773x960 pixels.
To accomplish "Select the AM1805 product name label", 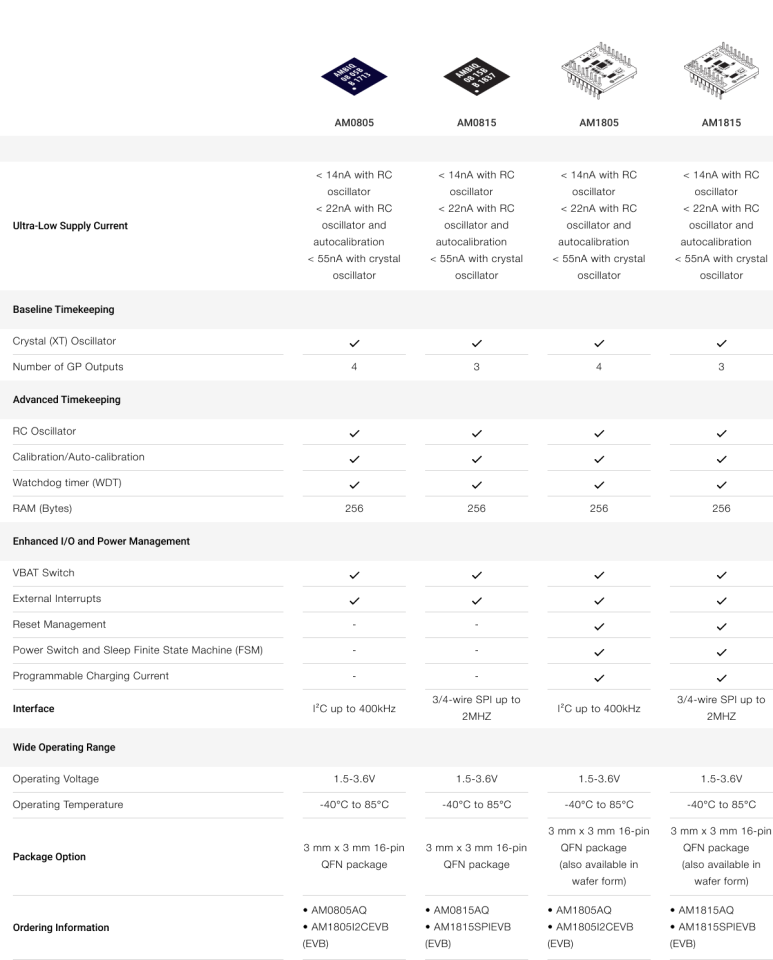I will (598, 123).
